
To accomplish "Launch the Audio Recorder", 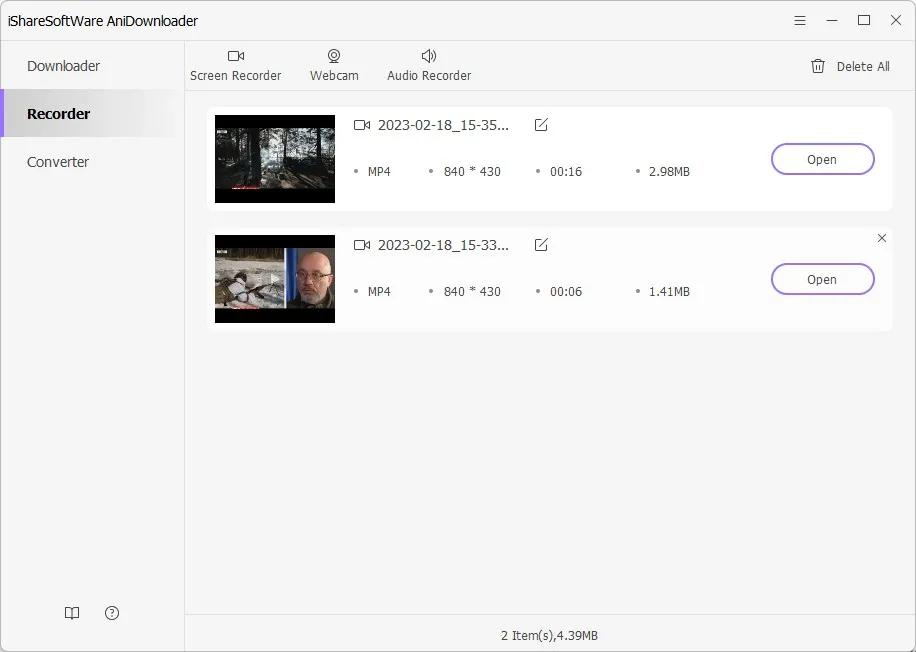I will tap(429, 65).
